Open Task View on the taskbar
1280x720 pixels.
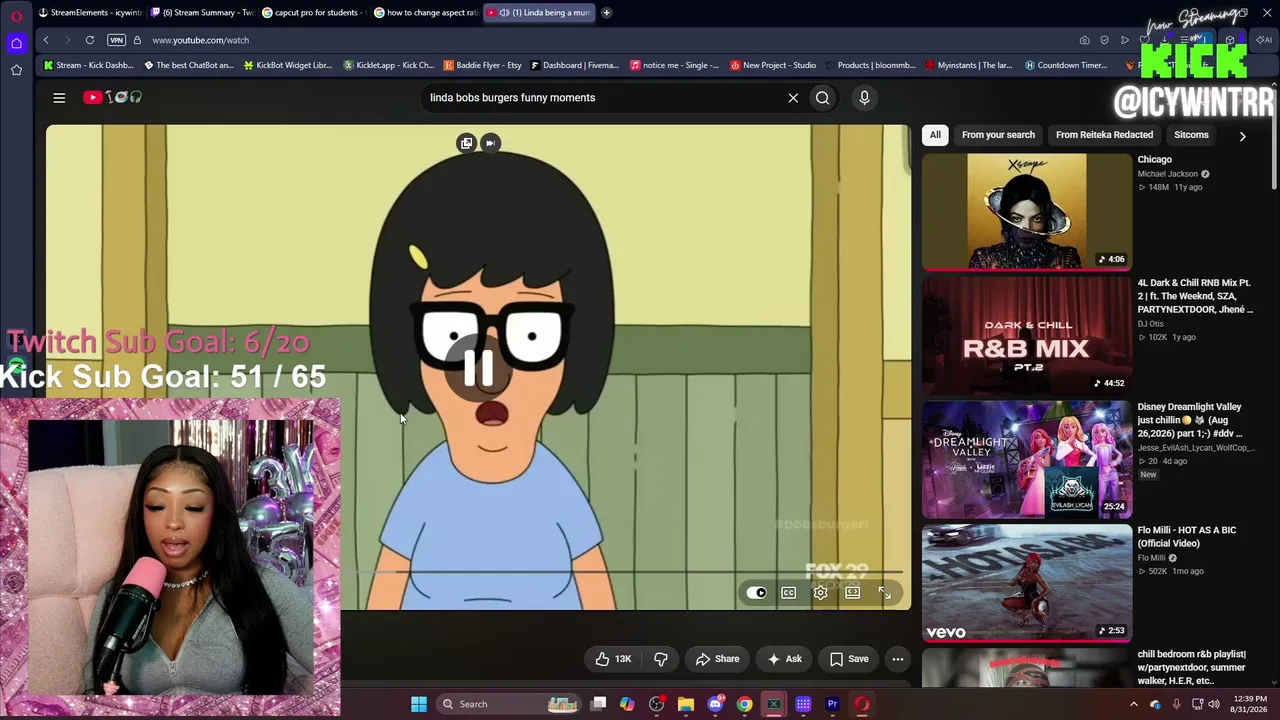tap(598, 704)
